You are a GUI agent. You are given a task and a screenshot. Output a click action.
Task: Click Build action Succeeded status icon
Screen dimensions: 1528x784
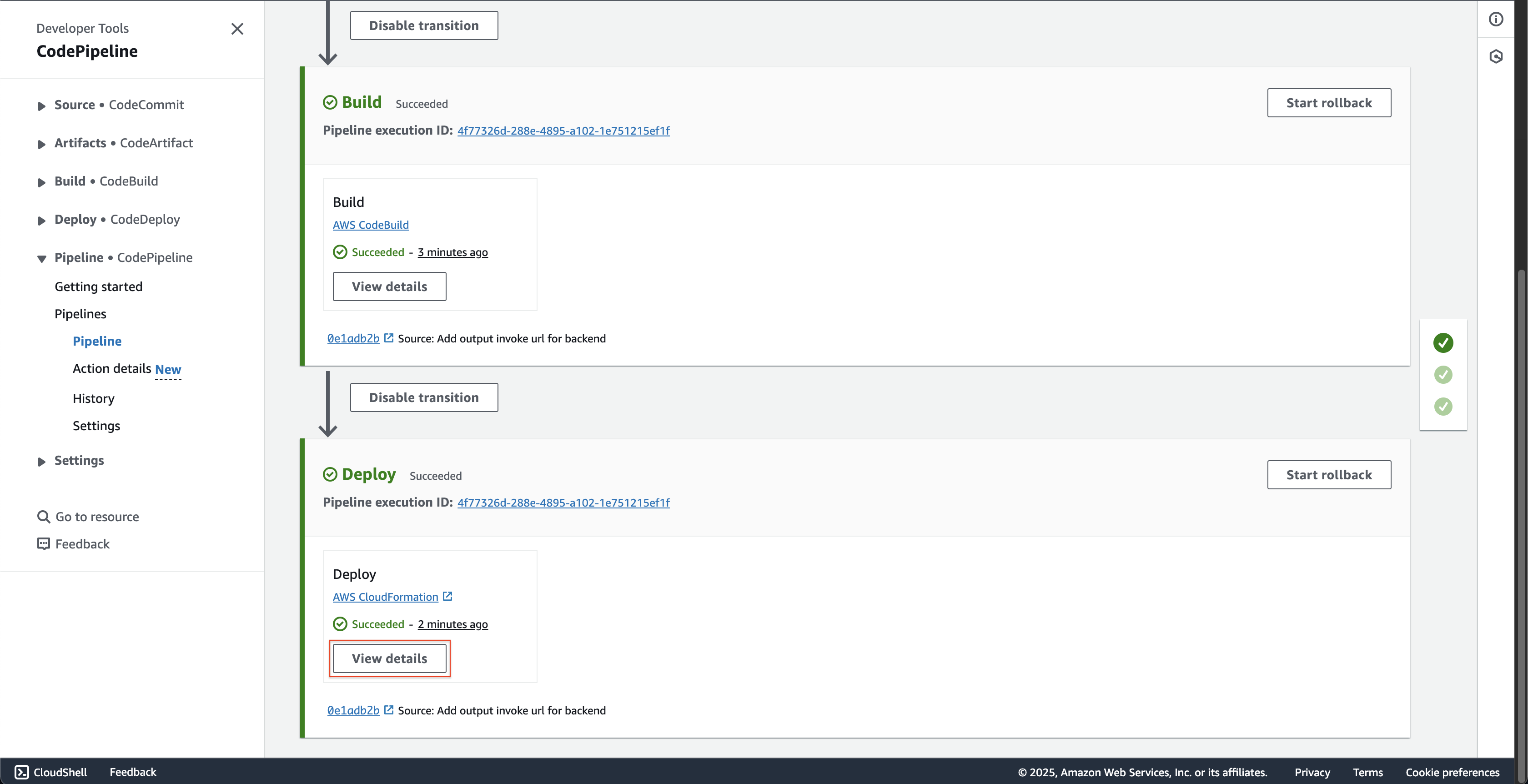tap(340, 252)
